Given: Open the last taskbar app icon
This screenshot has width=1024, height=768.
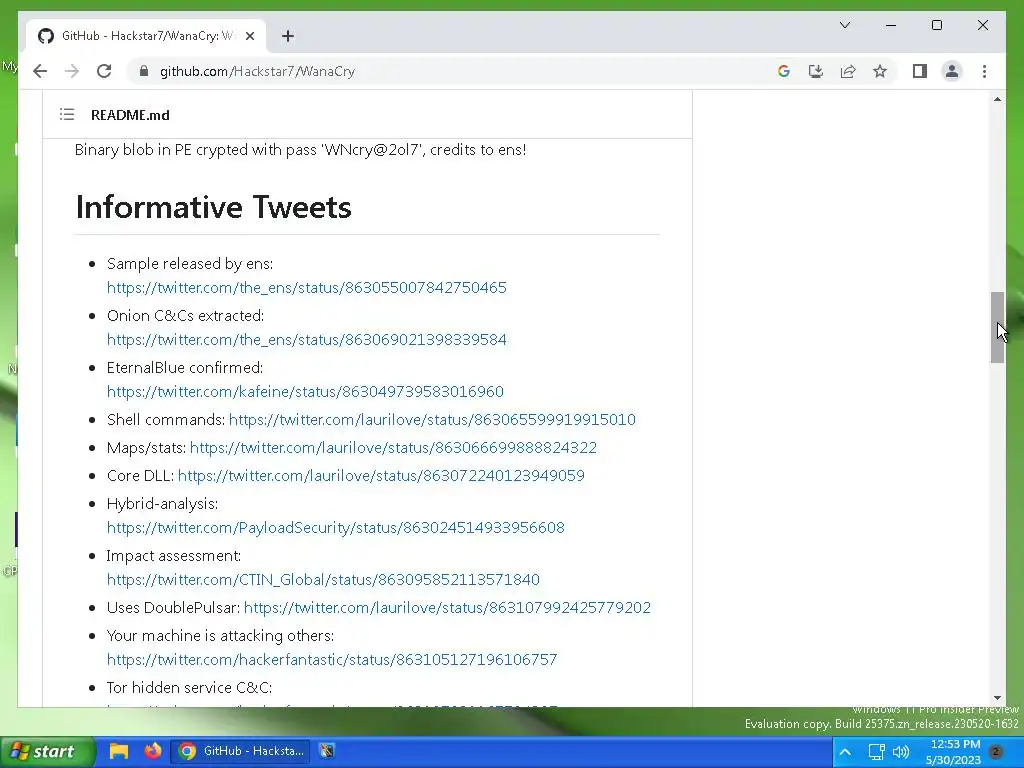Looking at the screenshot, I should [x=327, y=751].
